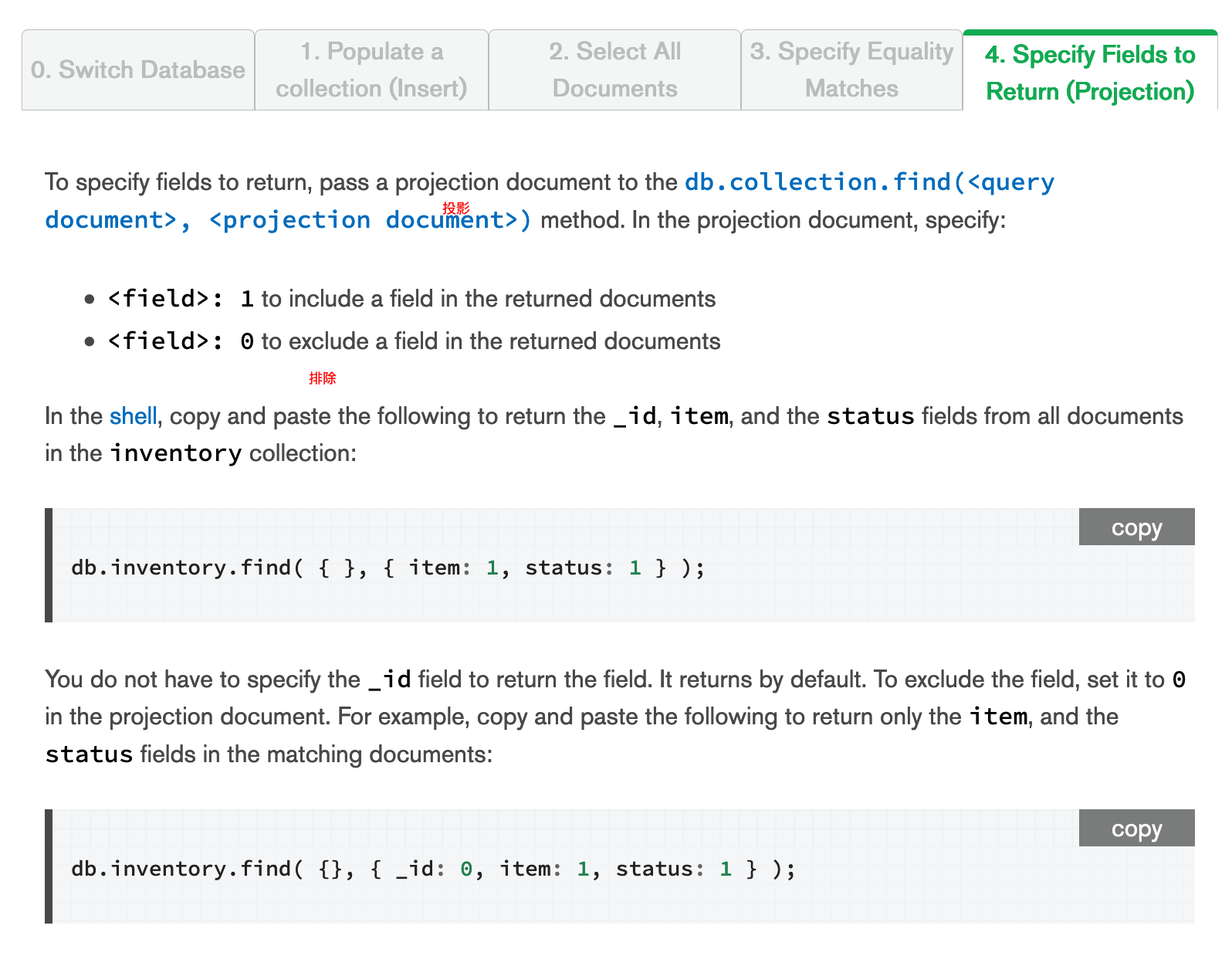Viewport: 1232px width, 956px height.
Task: Click the red 排除 annotation
Action: (x=322, y=378)
